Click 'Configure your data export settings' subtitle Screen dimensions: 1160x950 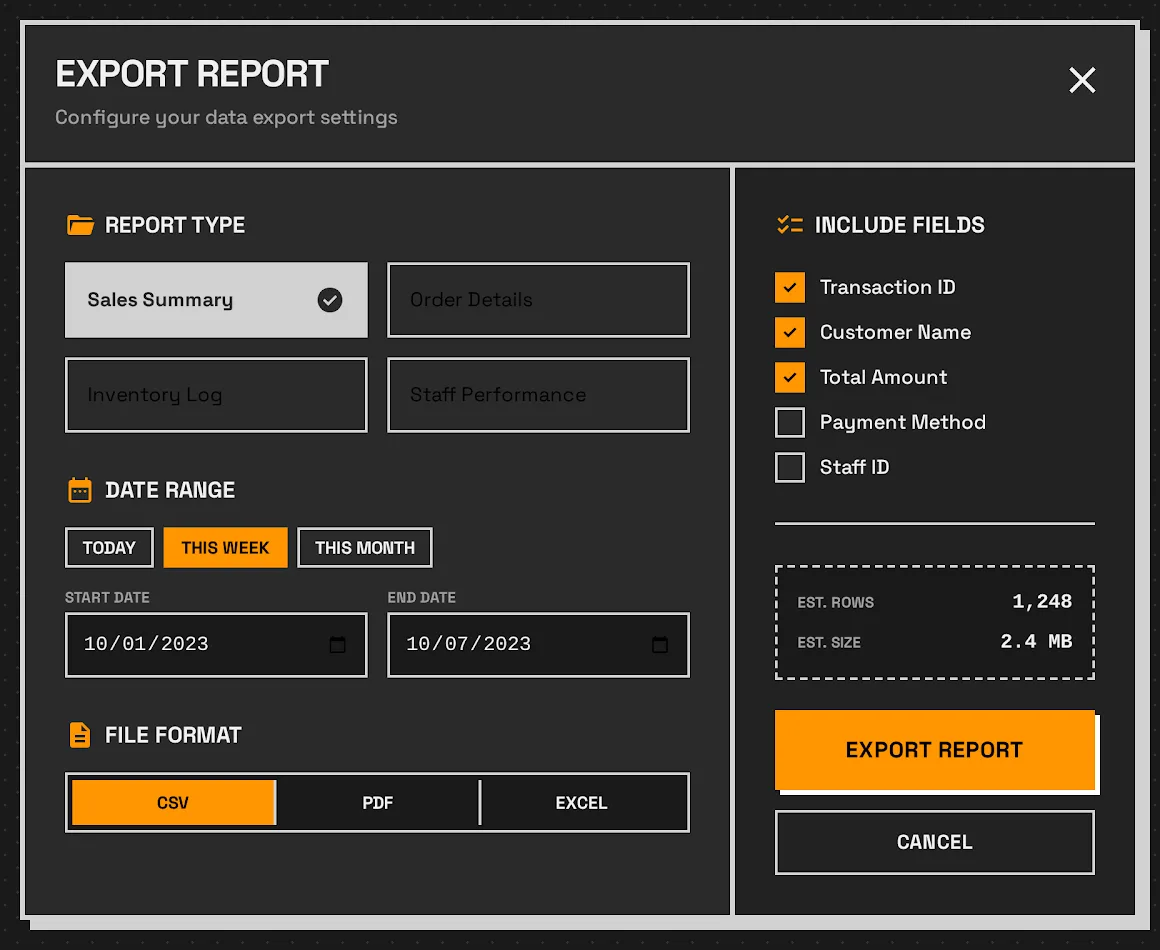[226, 118]
